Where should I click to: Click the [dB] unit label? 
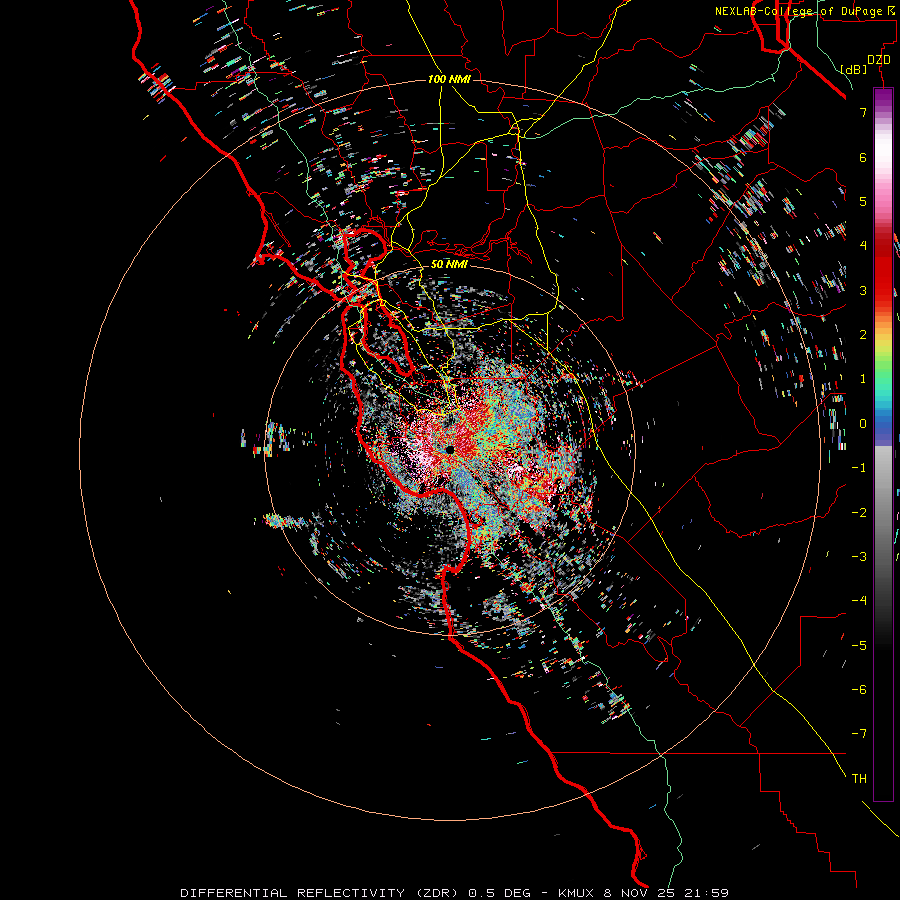[854, 69]
